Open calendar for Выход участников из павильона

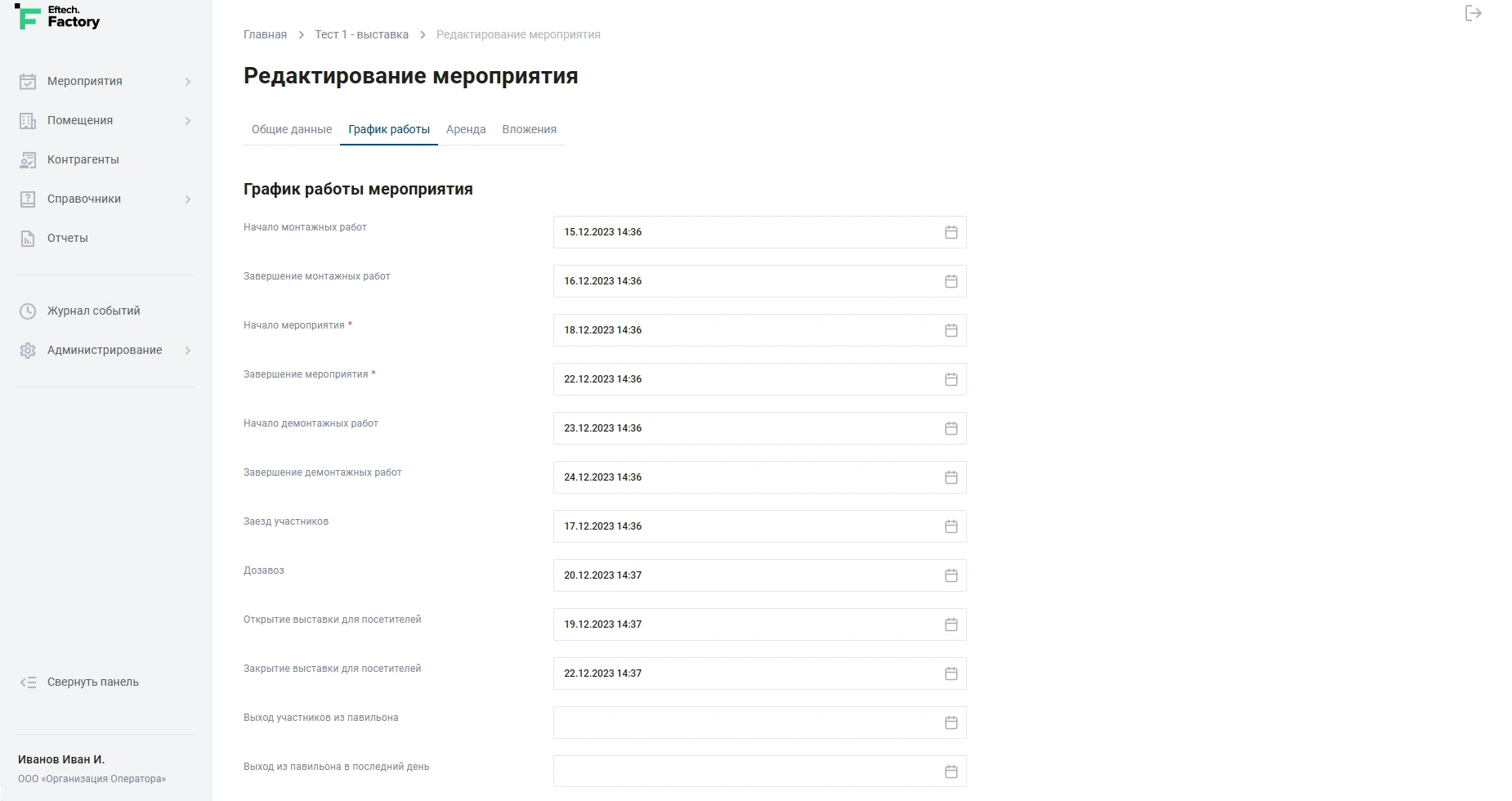click(951, 723)
